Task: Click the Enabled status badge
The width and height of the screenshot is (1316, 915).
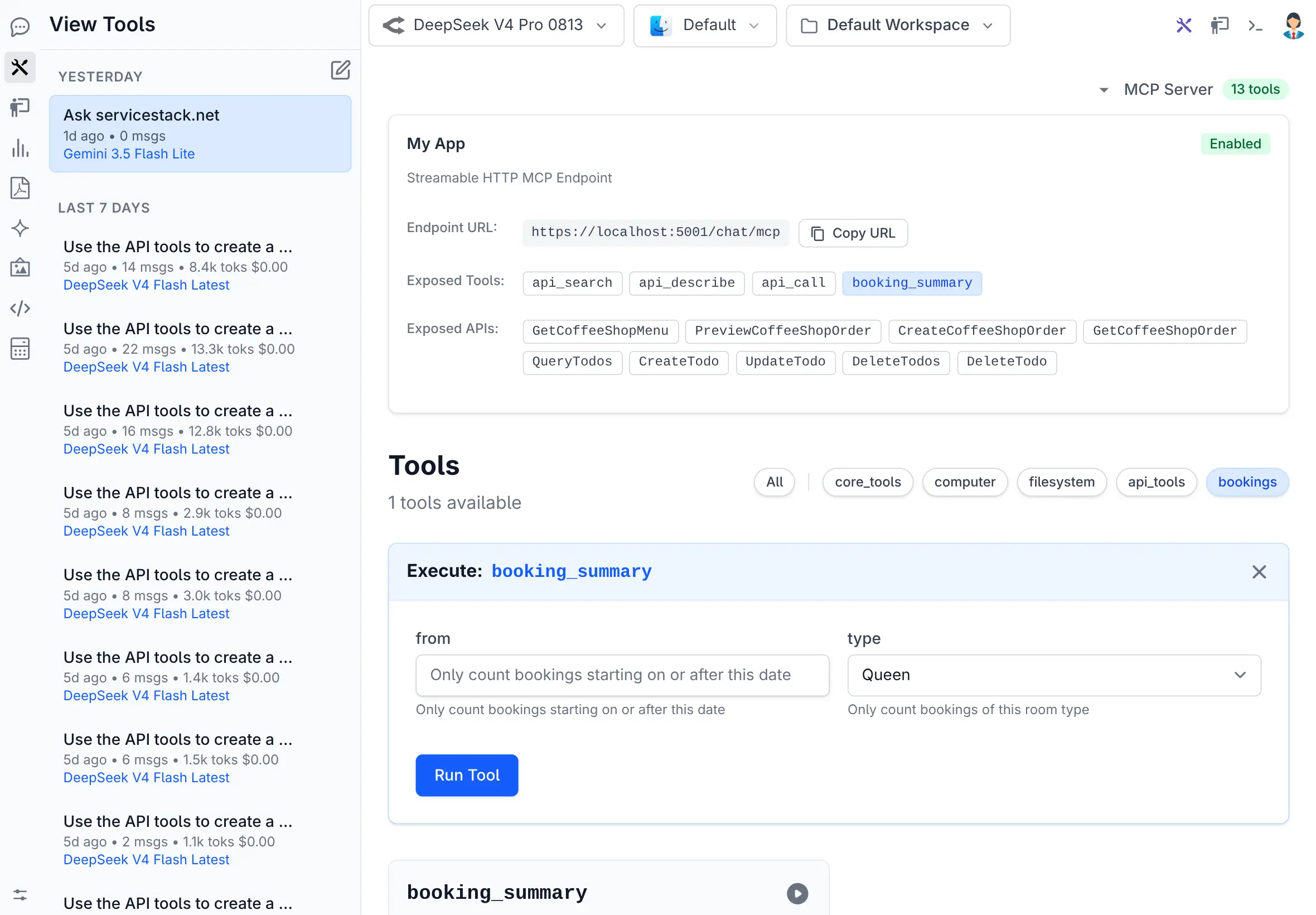Action: pos(1235,144)
